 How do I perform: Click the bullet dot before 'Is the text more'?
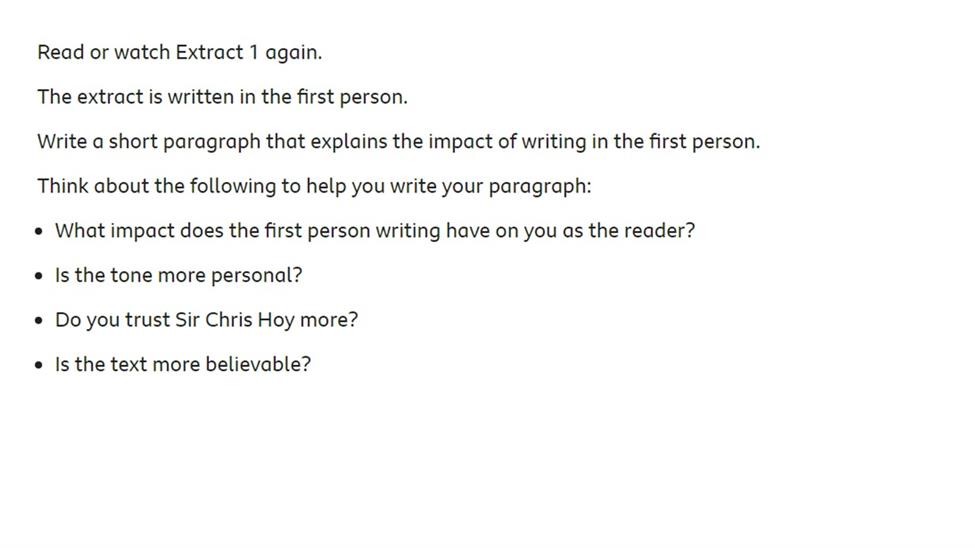click(x=39, y=365)
